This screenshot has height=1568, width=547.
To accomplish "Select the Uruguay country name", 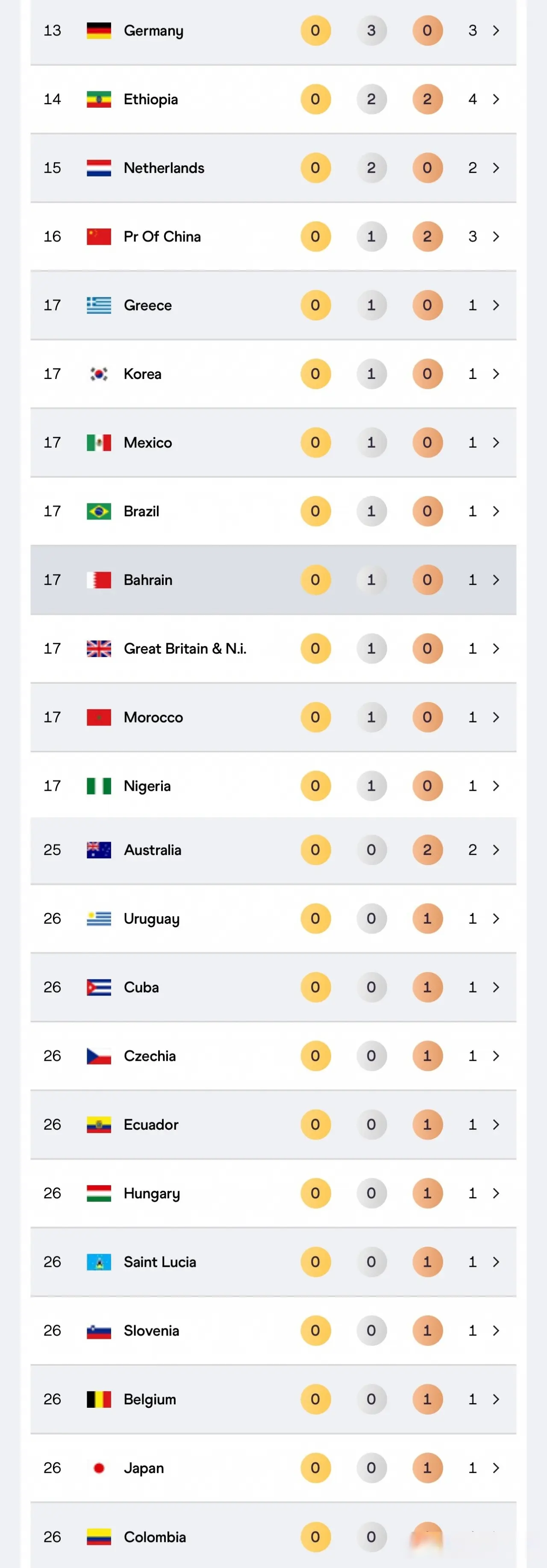I will [151, 919].
